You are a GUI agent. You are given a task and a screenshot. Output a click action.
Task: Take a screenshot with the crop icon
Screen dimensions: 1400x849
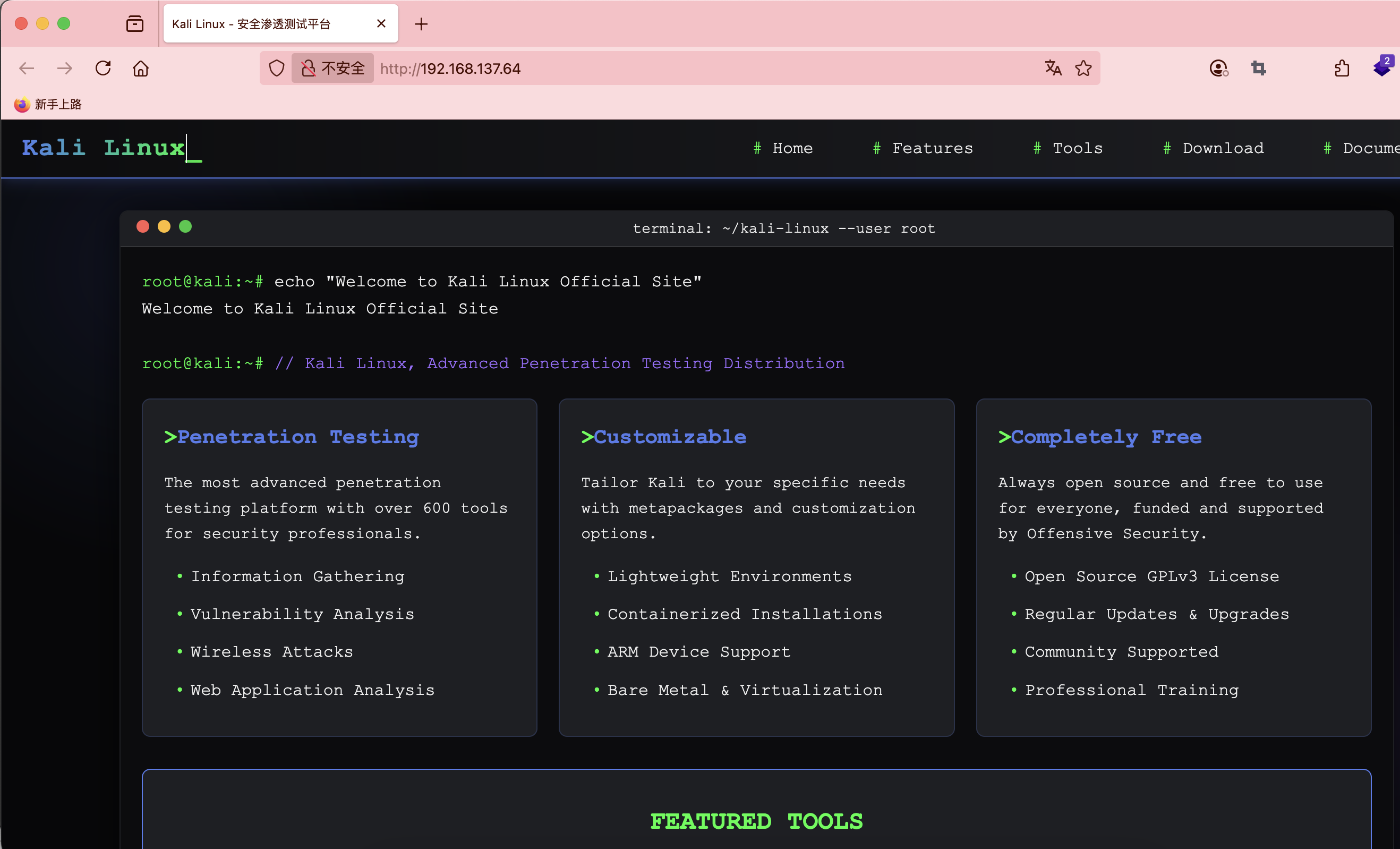tap(1259, 69)
